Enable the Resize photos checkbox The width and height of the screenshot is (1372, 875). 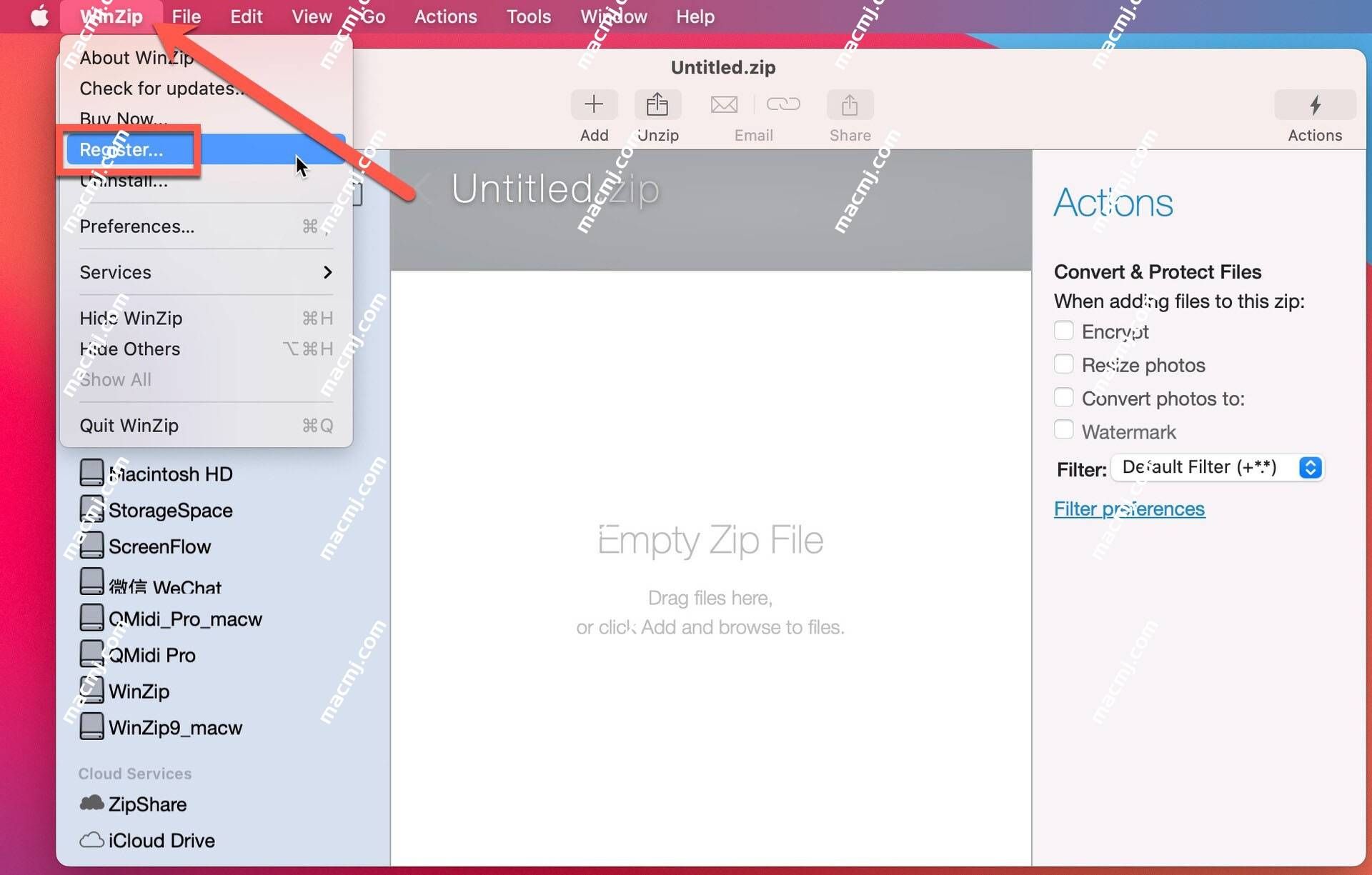1063,364
